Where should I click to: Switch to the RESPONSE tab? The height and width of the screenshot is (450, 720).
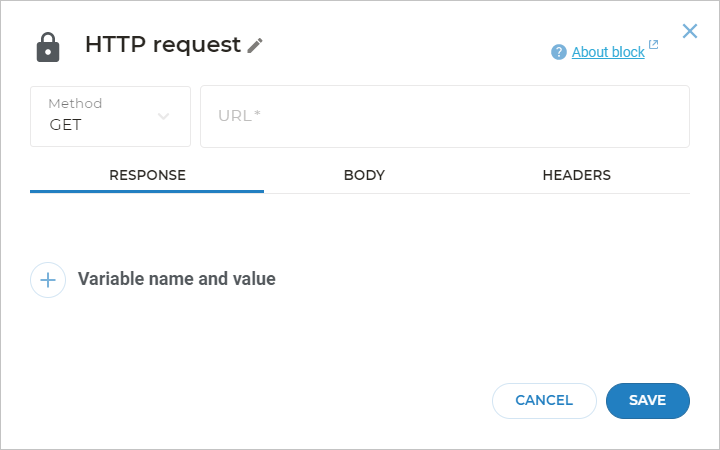point(147,175)
